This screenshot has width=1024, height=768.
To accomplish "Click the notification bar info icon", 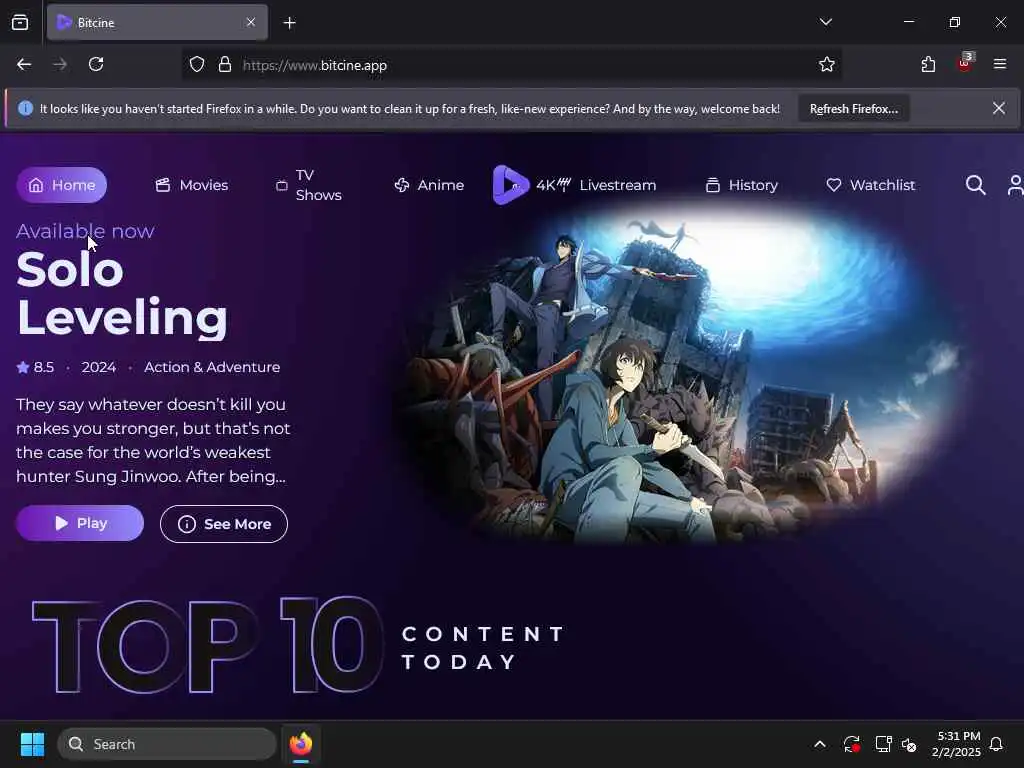I will coord(25,108).
